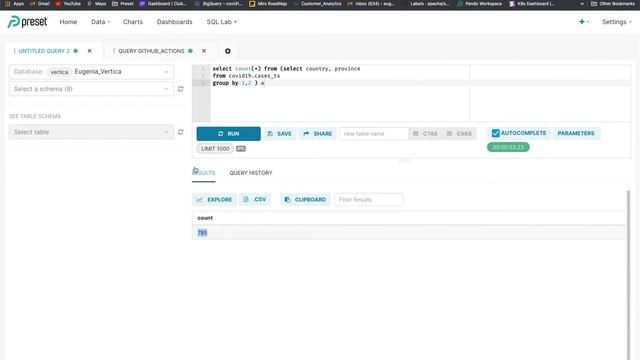Screen dimensions: 640x360
Task: Download results as .CSV
Action: click(x=255, y=200)
